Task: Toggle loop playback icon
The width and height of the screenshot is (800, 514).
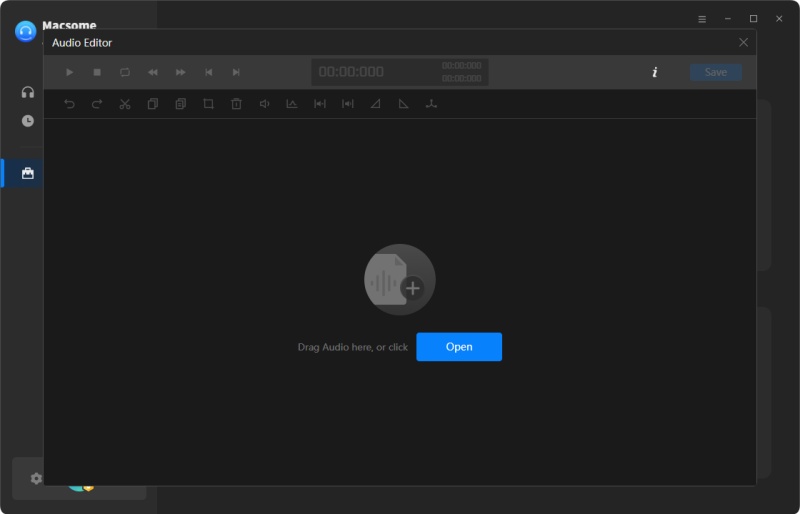Action: click(125, 72)
